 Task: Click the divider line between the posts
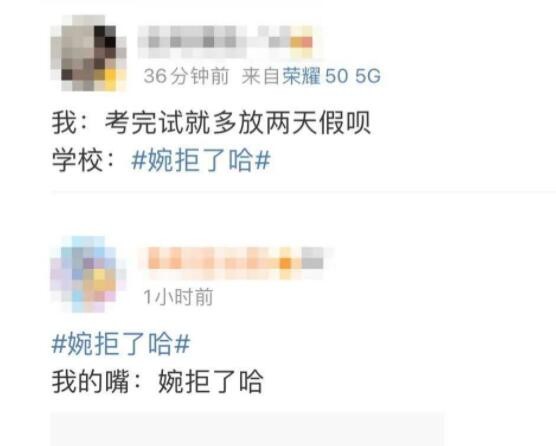(304, 192)
